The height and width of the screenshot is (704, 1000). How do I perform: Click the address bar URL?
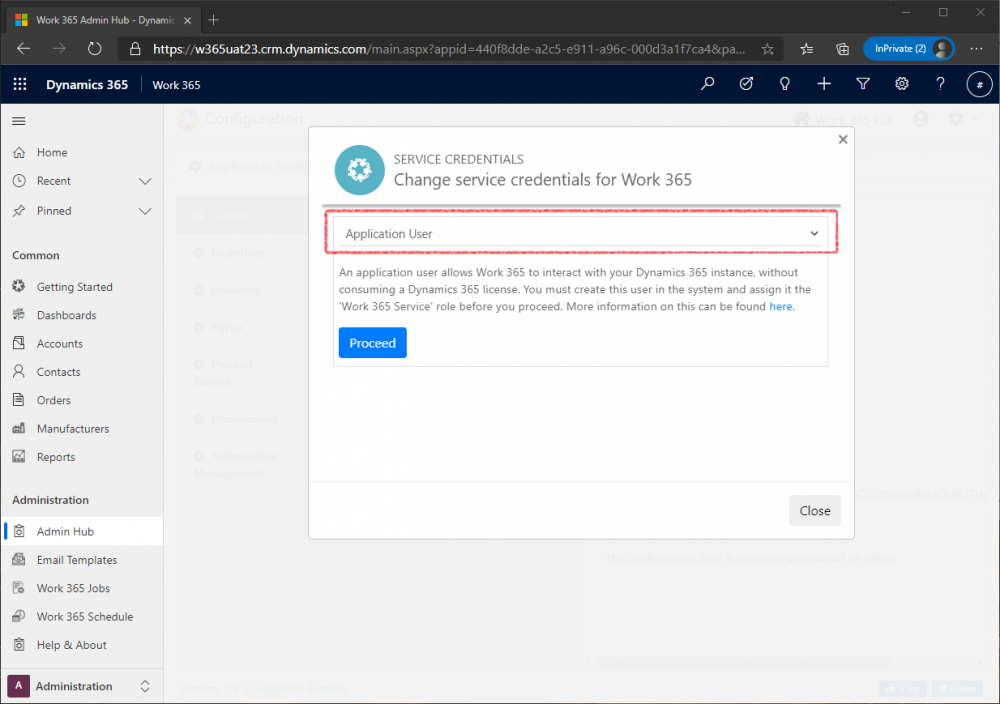(x=448, y=49)
